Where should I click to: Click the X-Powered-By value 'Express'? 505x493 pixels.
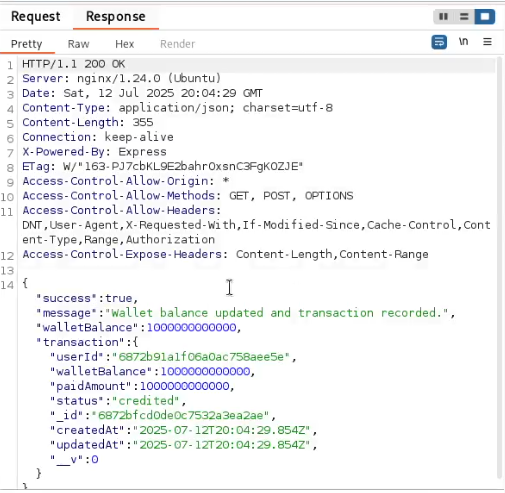click(x=142, y=152)
